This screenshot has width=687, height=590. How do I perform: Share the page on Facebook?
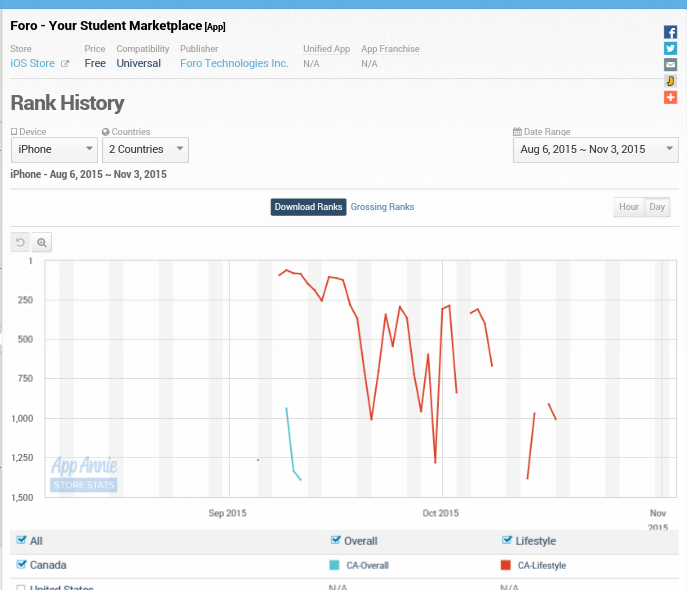(x=670, y=32)
